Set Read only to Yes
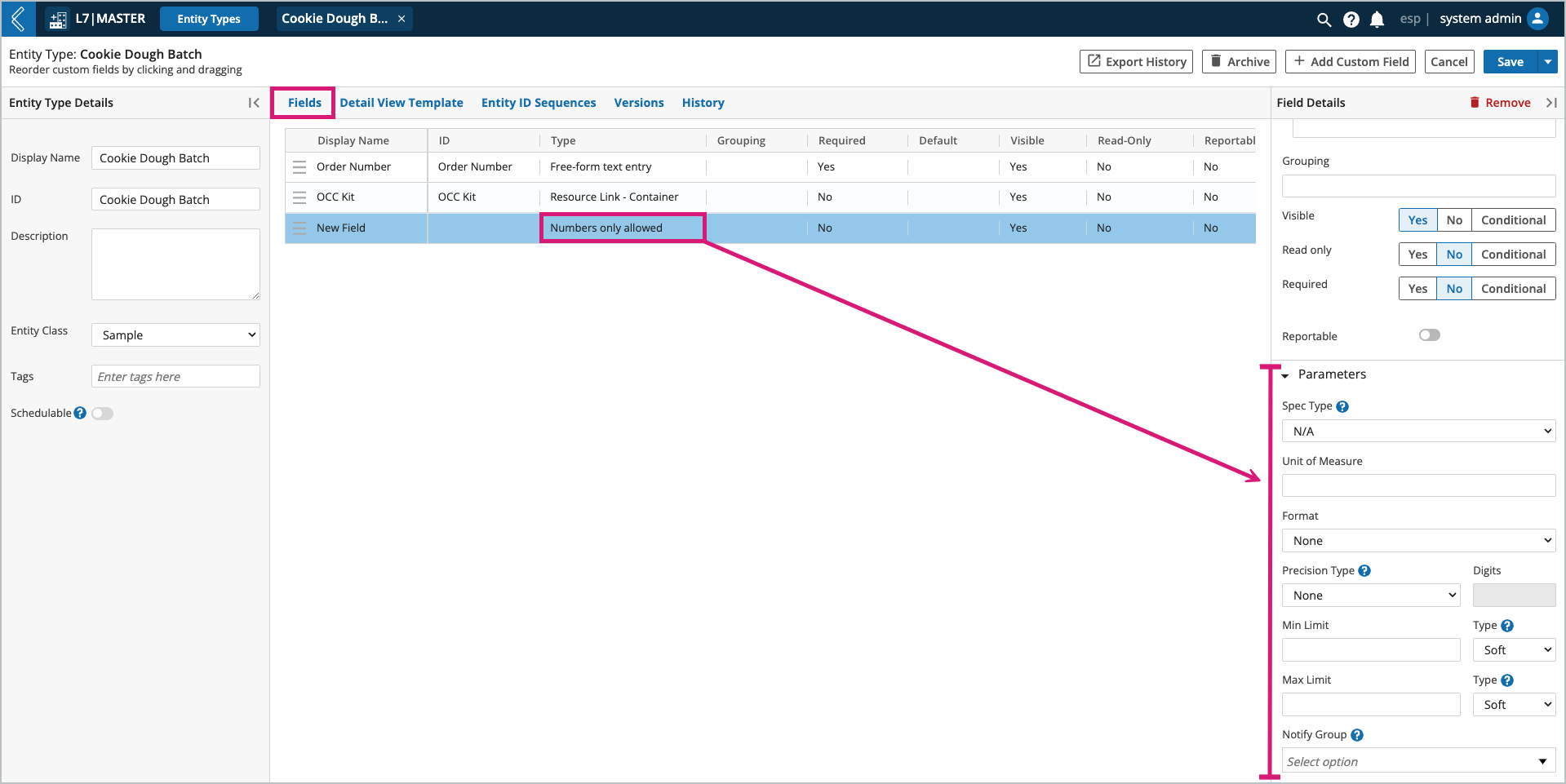 1418,255
